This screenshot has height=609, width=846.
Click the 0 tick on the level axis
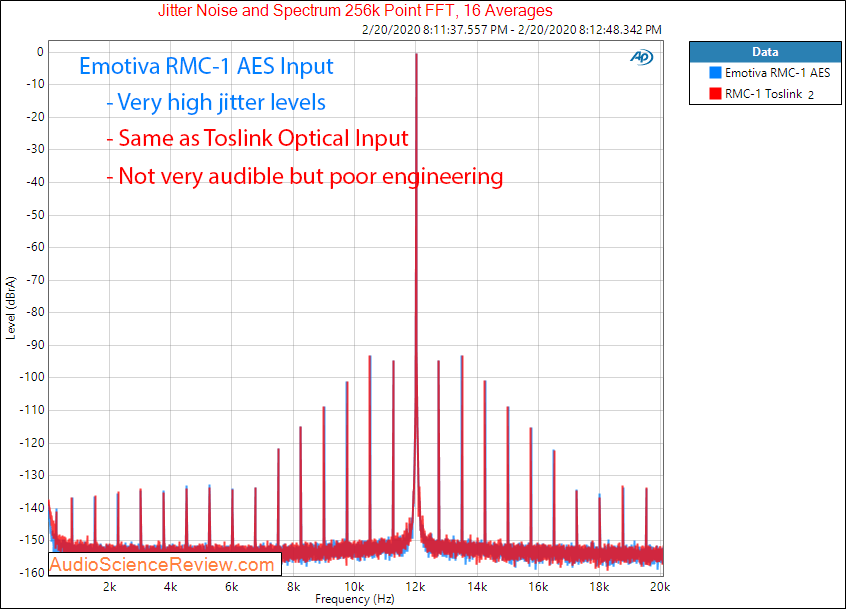tap(38, 51)
